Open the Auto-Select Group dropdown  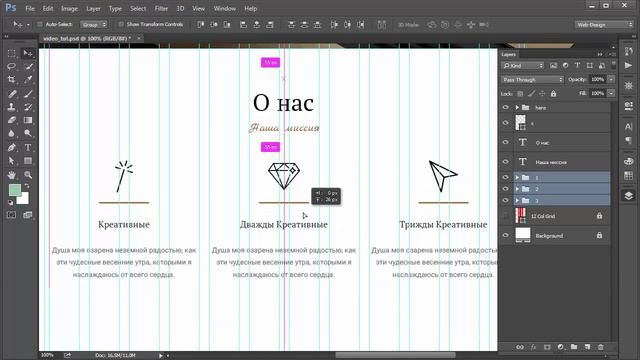(93, 24)
